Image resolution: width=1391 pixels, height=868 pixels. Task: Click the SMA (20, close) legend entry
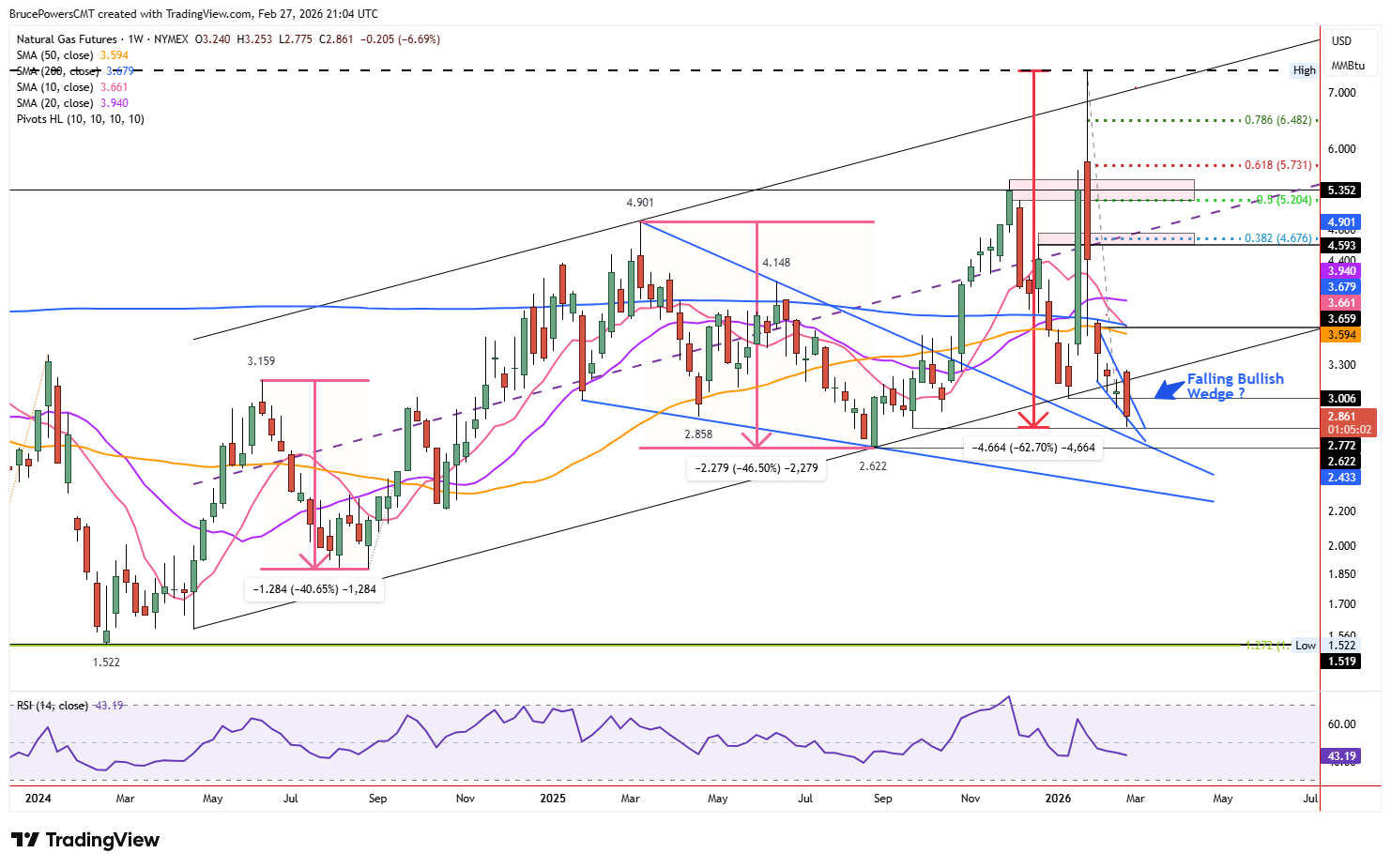click(x=72, y=103)
